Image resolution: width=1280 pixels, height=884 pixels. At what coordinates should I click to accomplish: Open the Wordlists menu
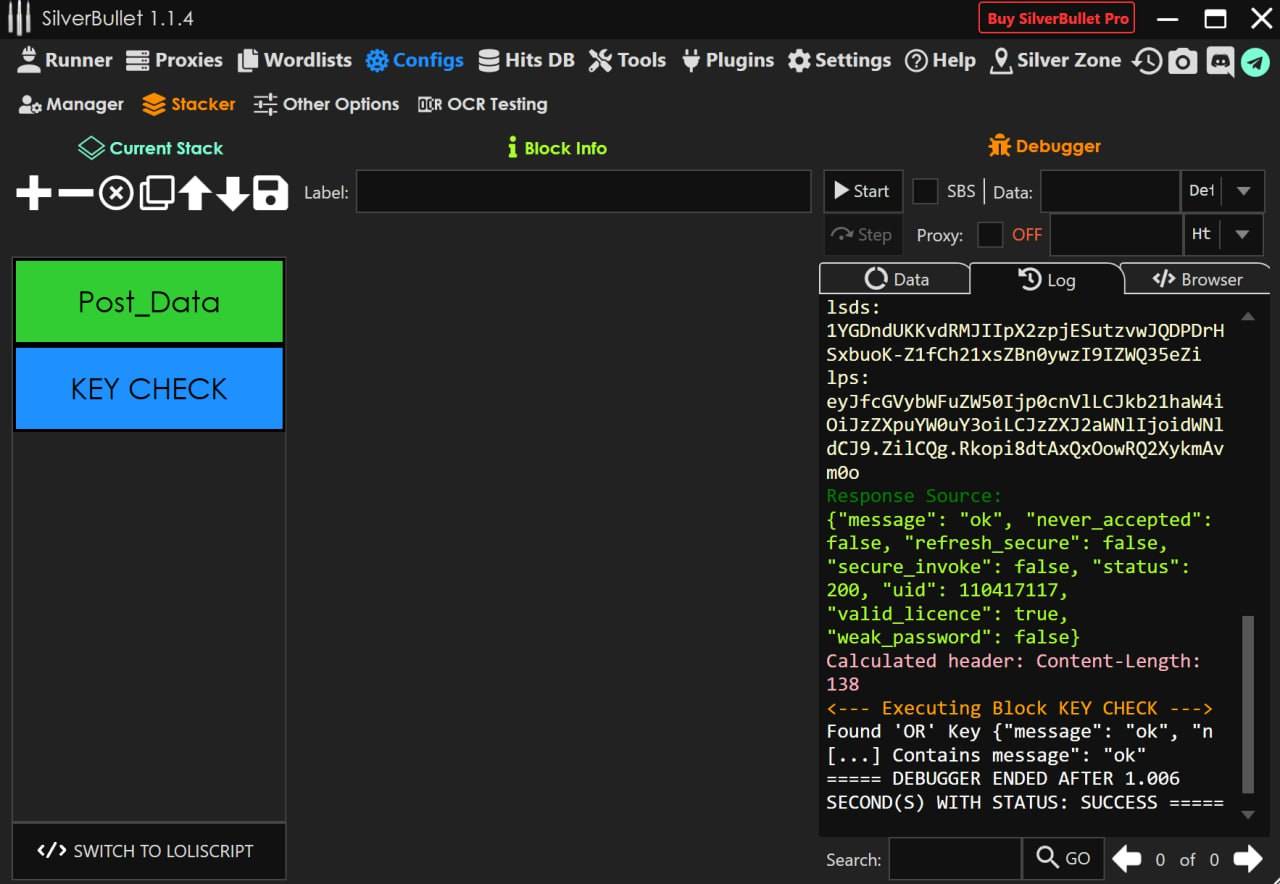coord(295,60)
